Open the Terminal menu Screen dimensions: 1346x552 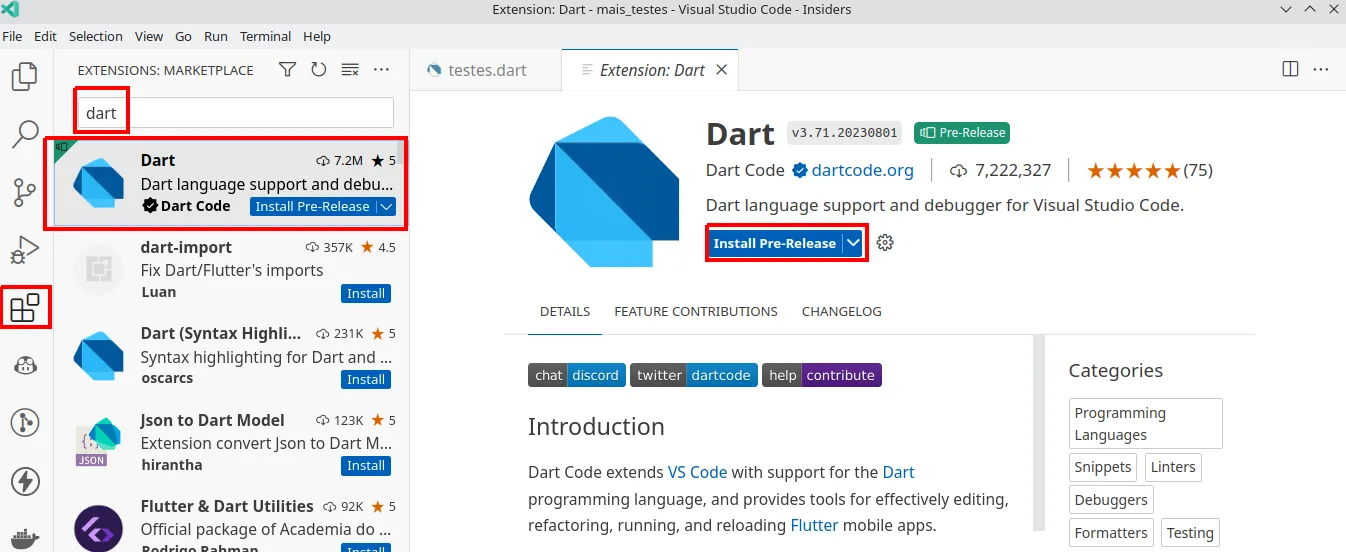pyautogui.click(x=266, y=36)
